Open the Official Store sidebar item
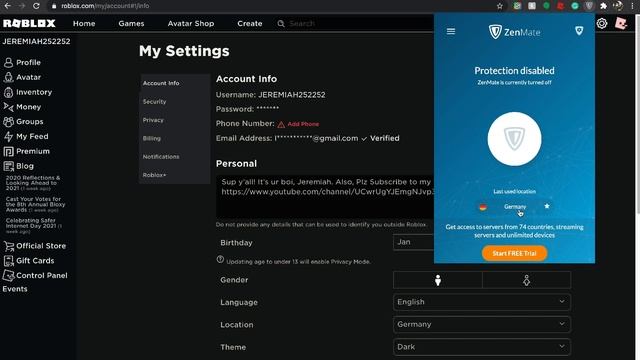 tap(35, 246)
